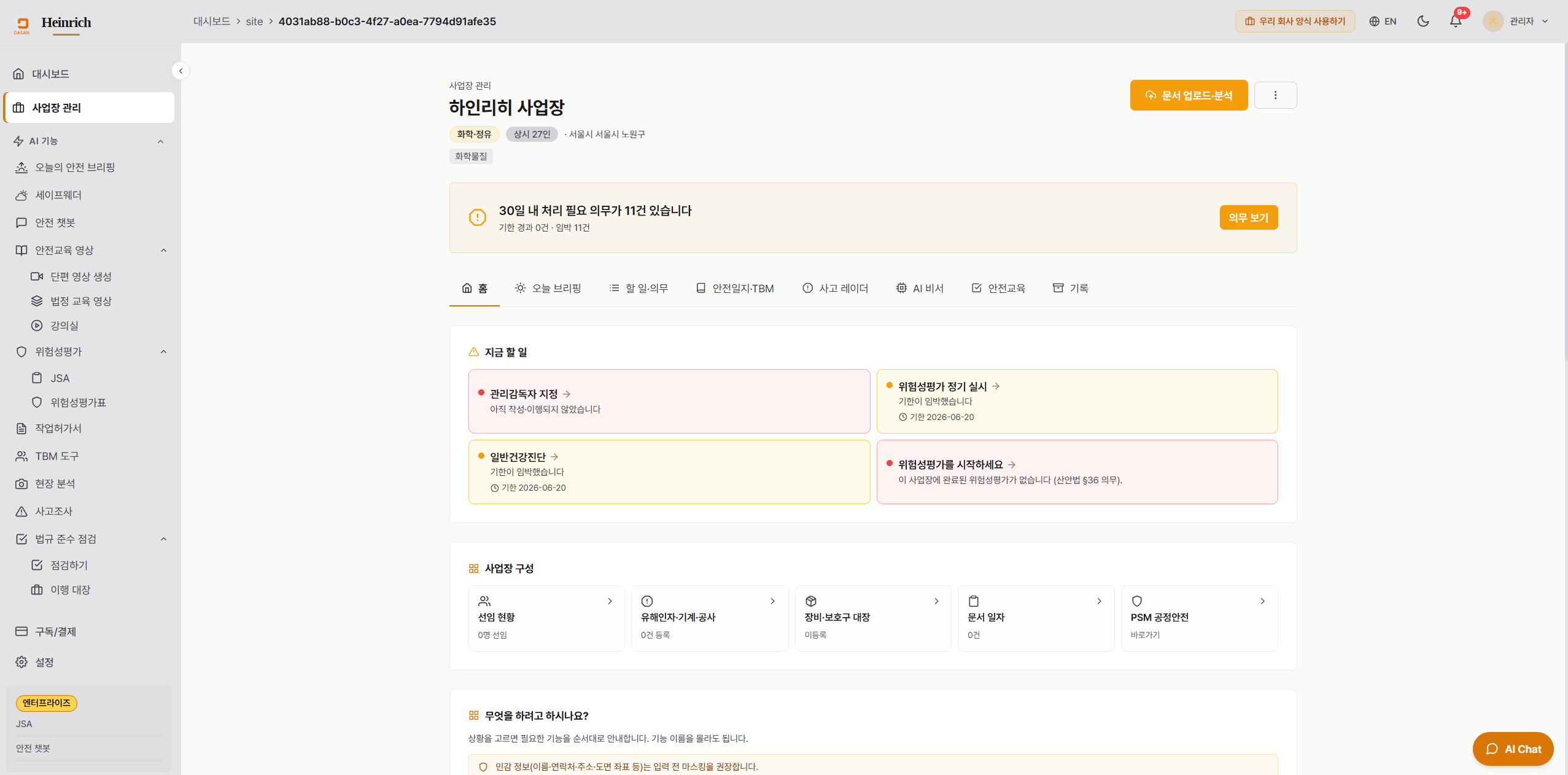Open 문서 일자 card
Screen dimensions: 1568x775
click(1036, 618)
